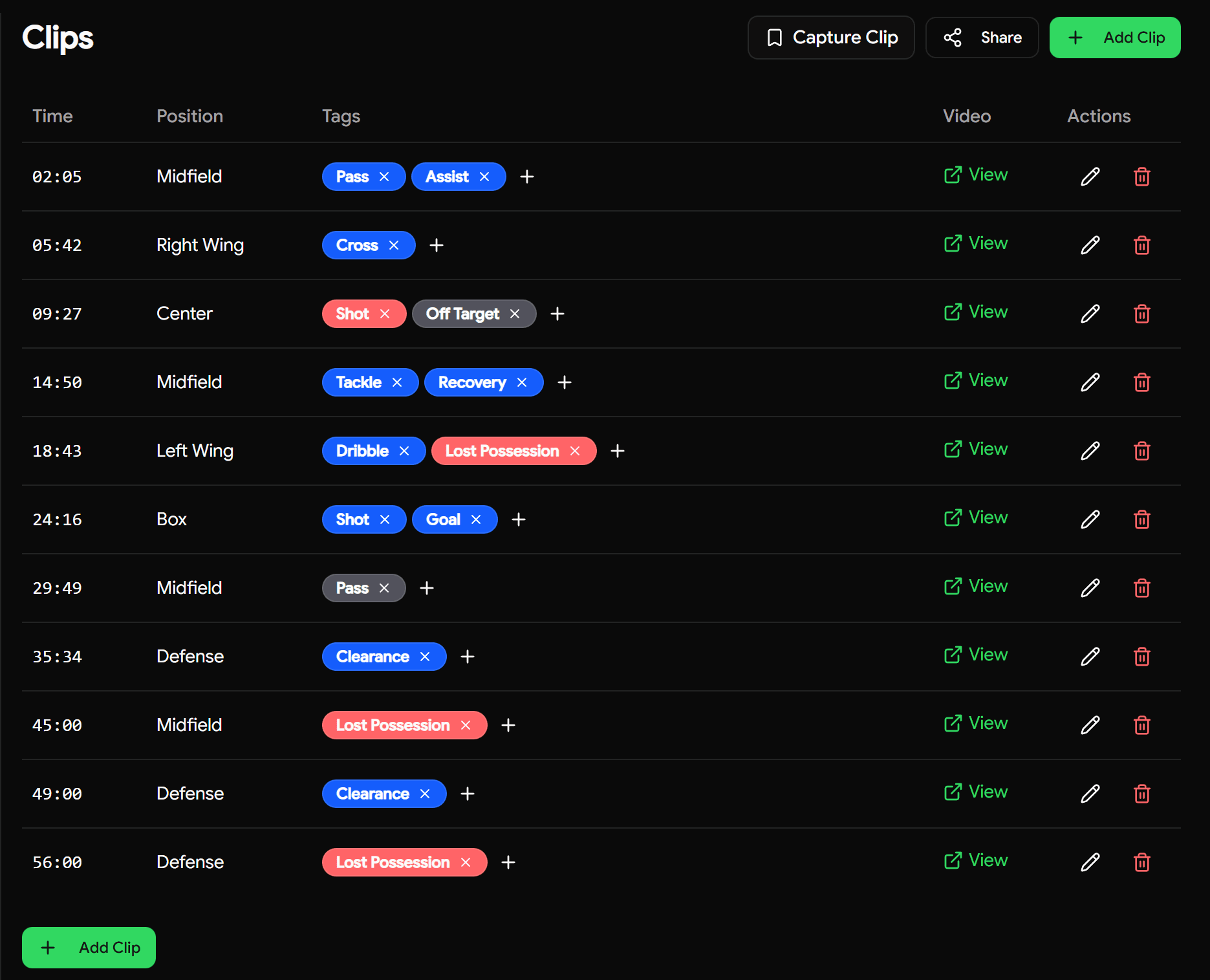Add a tag to the 45:00 Lost Possession clip
Screen dimensions: 1210x980
508,725
